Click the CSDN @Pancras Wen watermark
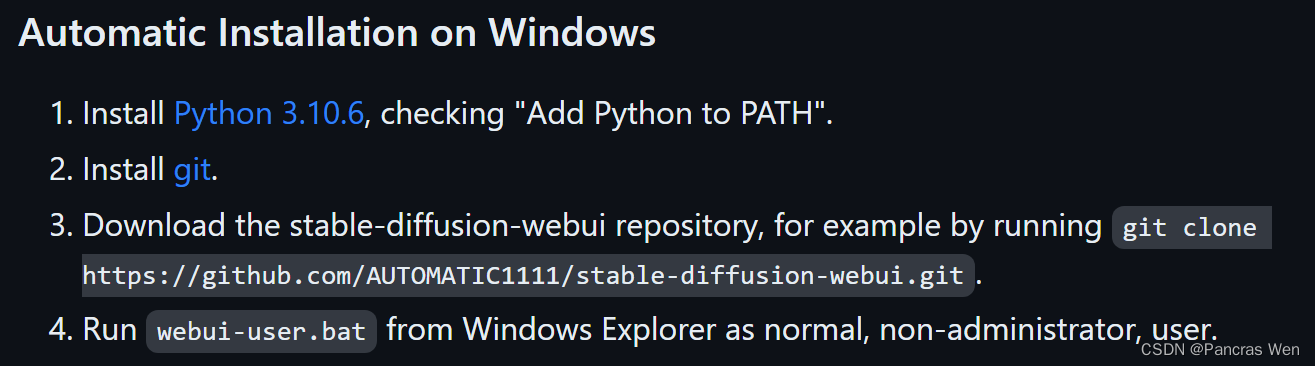The height and width of the screenshot is (366, 1315). tap(1219, 350)
